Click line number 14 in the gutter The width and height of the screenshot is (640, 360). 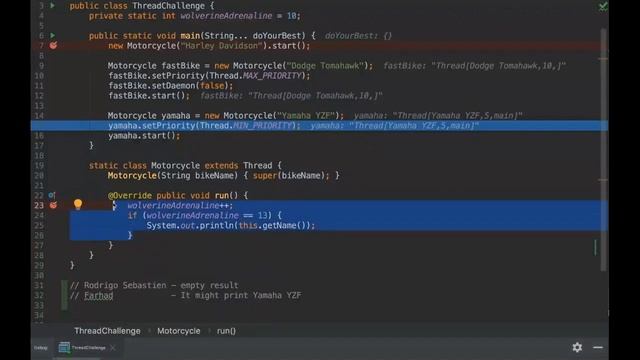[39, 116]
